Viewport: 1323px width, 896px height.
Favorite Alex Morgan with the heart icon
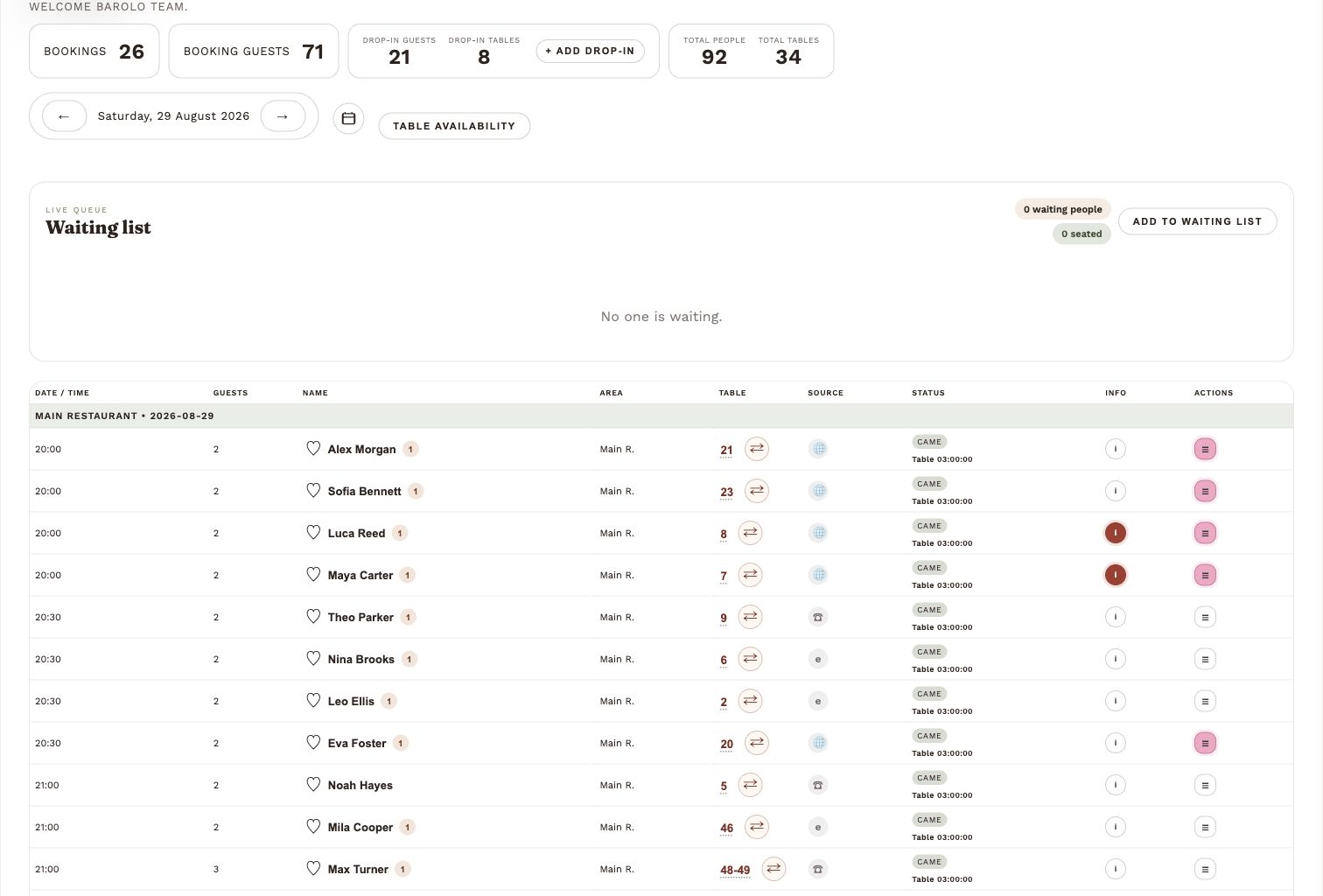(x=313, y=448)
